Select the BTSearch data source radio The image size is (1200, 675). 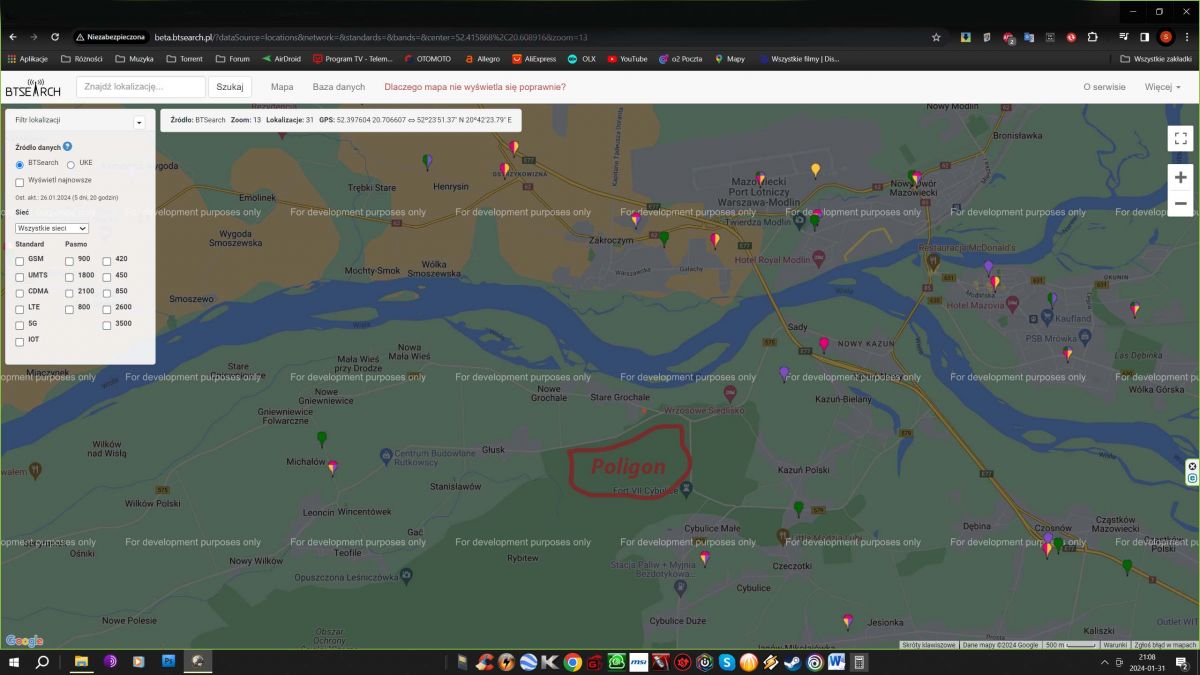click(x=20, y=165)
